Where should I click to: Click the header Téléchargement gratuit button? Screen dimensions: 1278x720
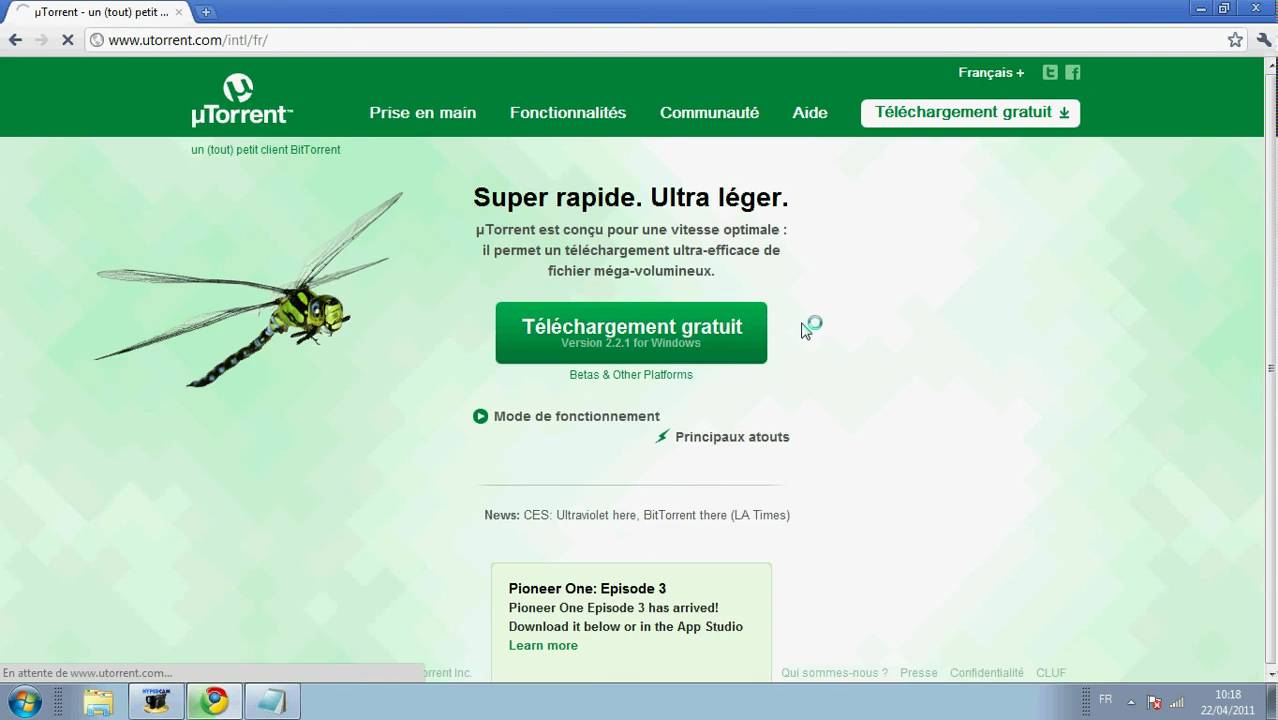970,113
